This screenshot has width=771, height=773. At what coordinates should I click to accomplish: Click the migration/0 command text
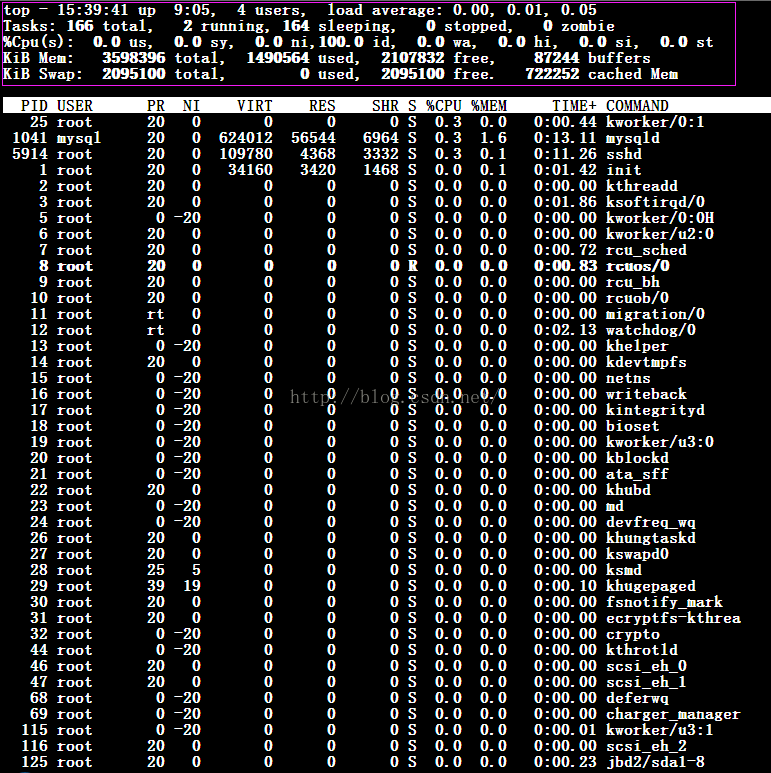click(x=655, y=314)
